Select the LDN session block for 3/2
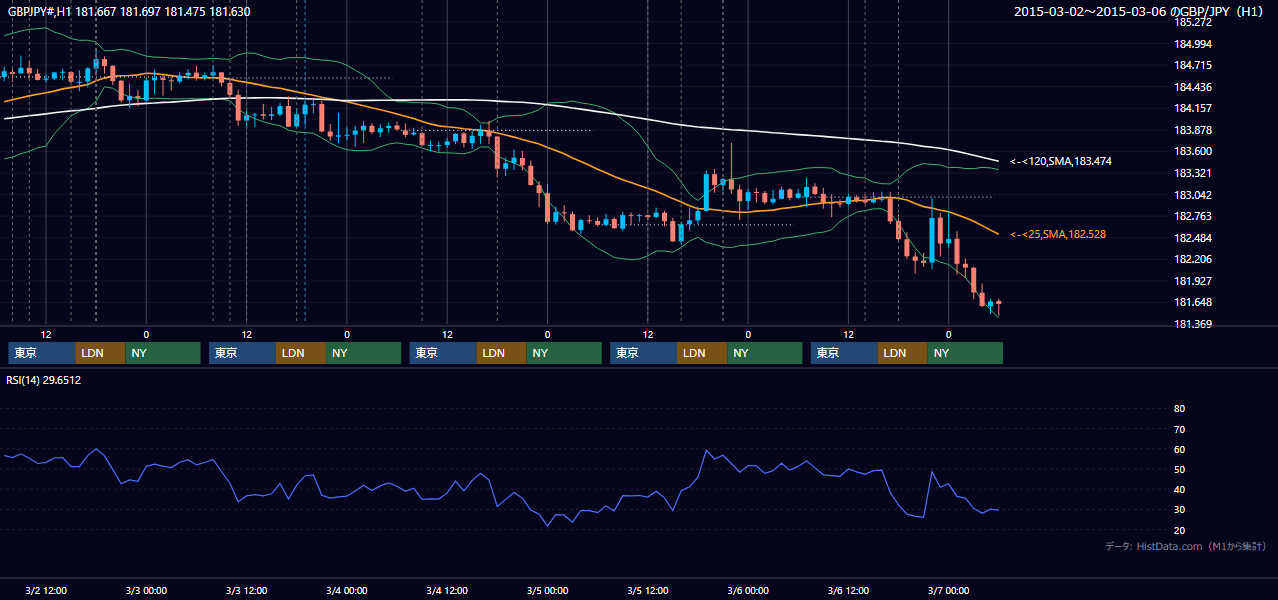Image resolution: width=1278 pixels, height=600 pixels. click(x=101, y=353)
